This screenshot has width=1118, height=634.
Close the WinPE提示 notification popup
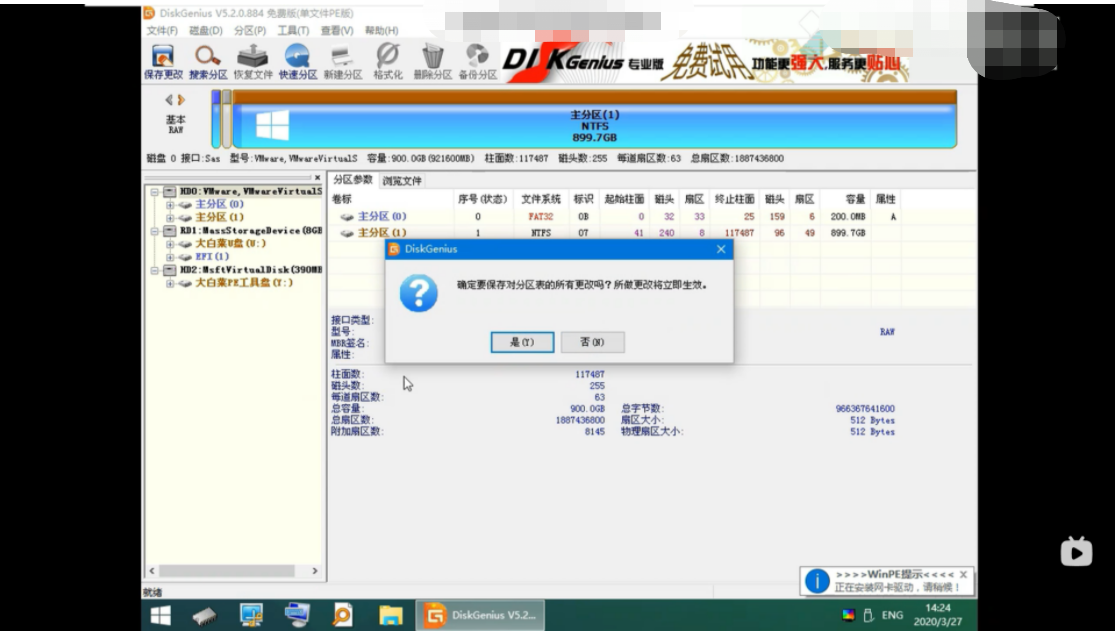963,574
